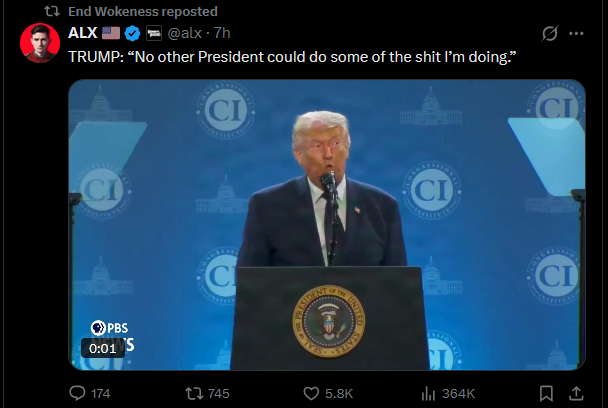Reply to the ALX post
The width and height of the screenshot is (608, 408).
[89, 393]
